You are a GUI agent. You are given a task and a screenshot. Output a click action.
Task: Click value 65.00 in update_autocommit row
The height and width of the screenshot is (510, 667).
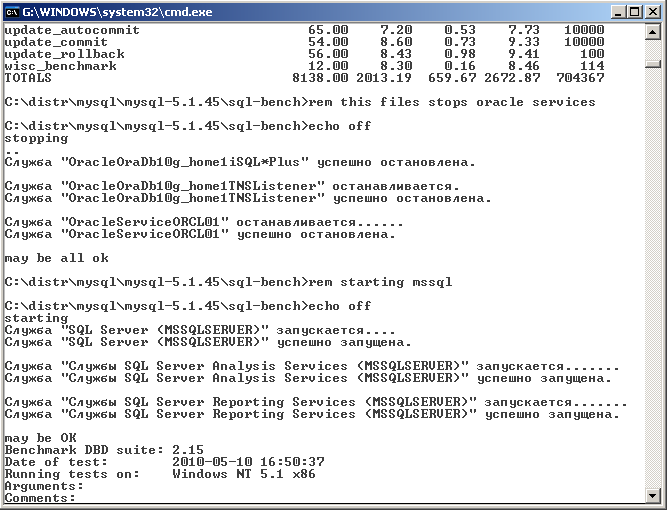[x=328, y=30]
